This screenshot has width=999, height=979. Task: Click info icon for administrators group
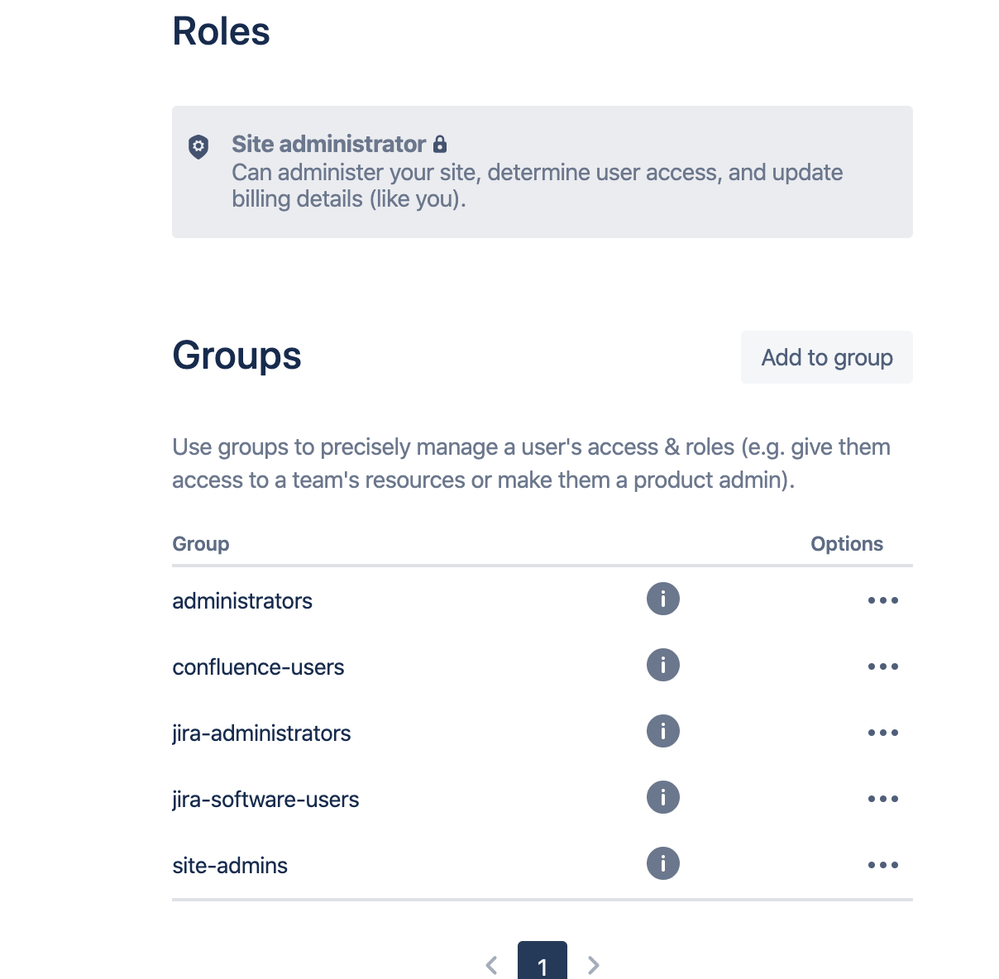[663, 599]
